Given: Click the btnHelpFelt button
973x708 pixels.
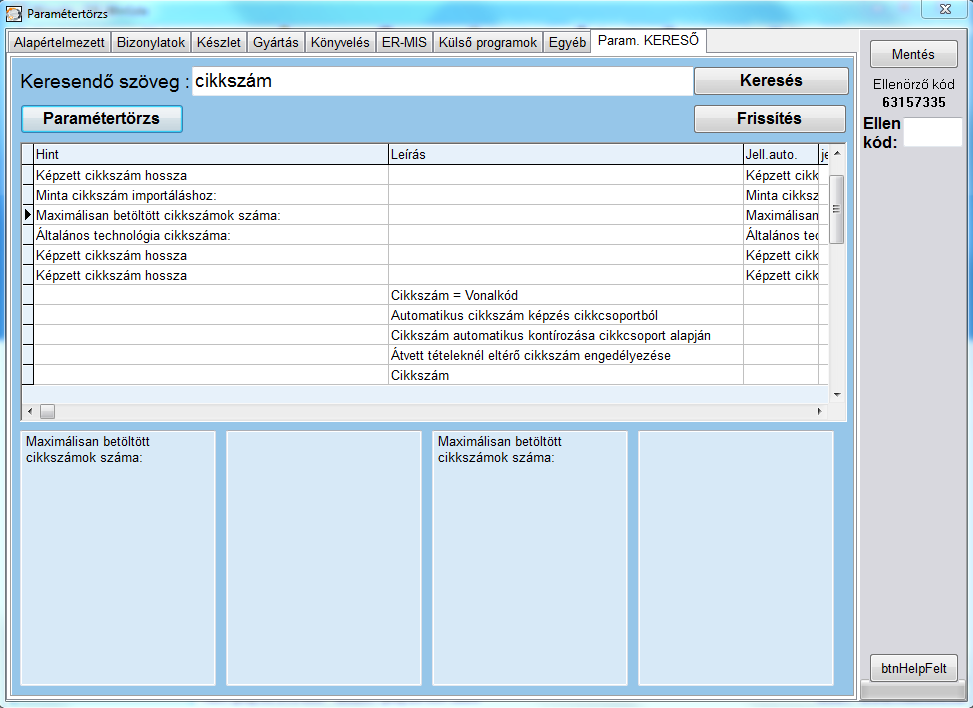Looking at the screenshot, I should click(x=913, y=668).
